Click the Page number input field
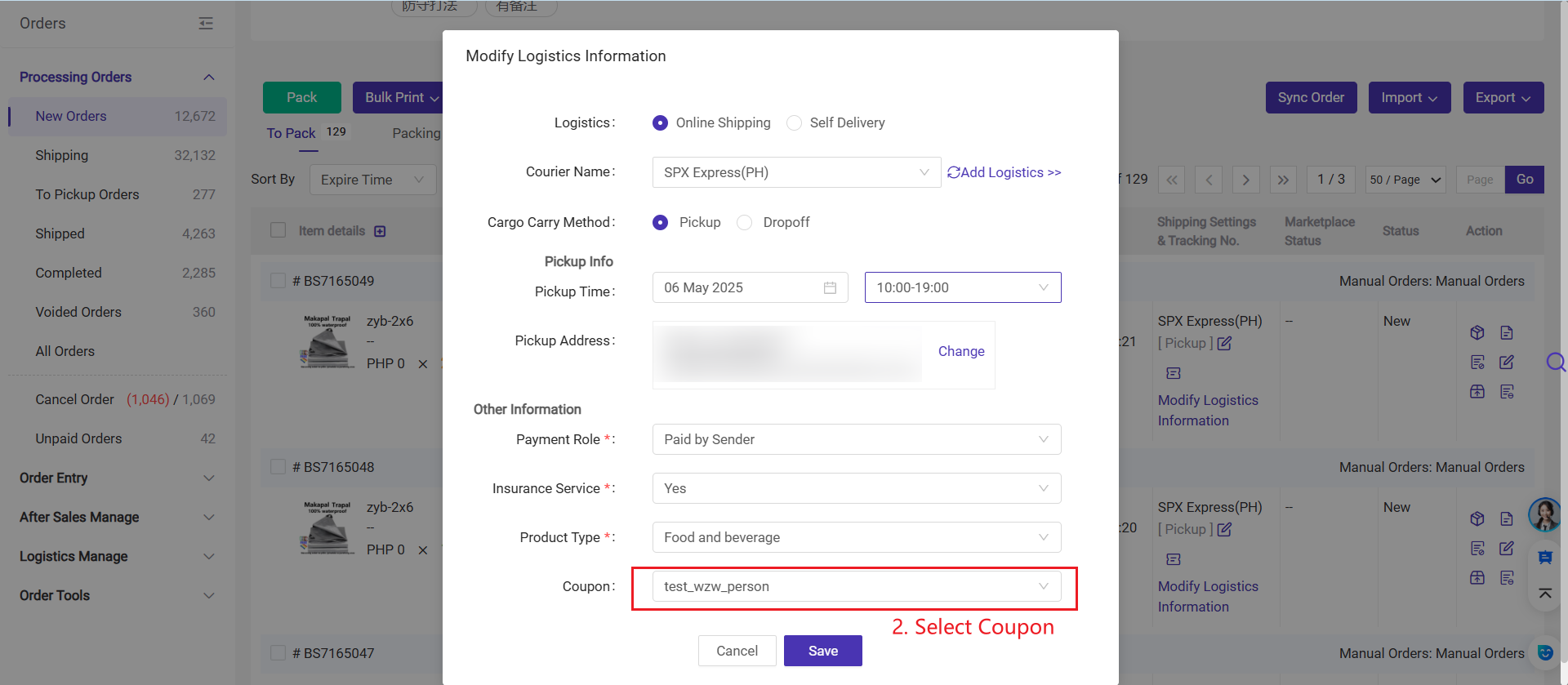Image resolution: width=1568 pixels, height=685 pixels. coord(1480,180)
